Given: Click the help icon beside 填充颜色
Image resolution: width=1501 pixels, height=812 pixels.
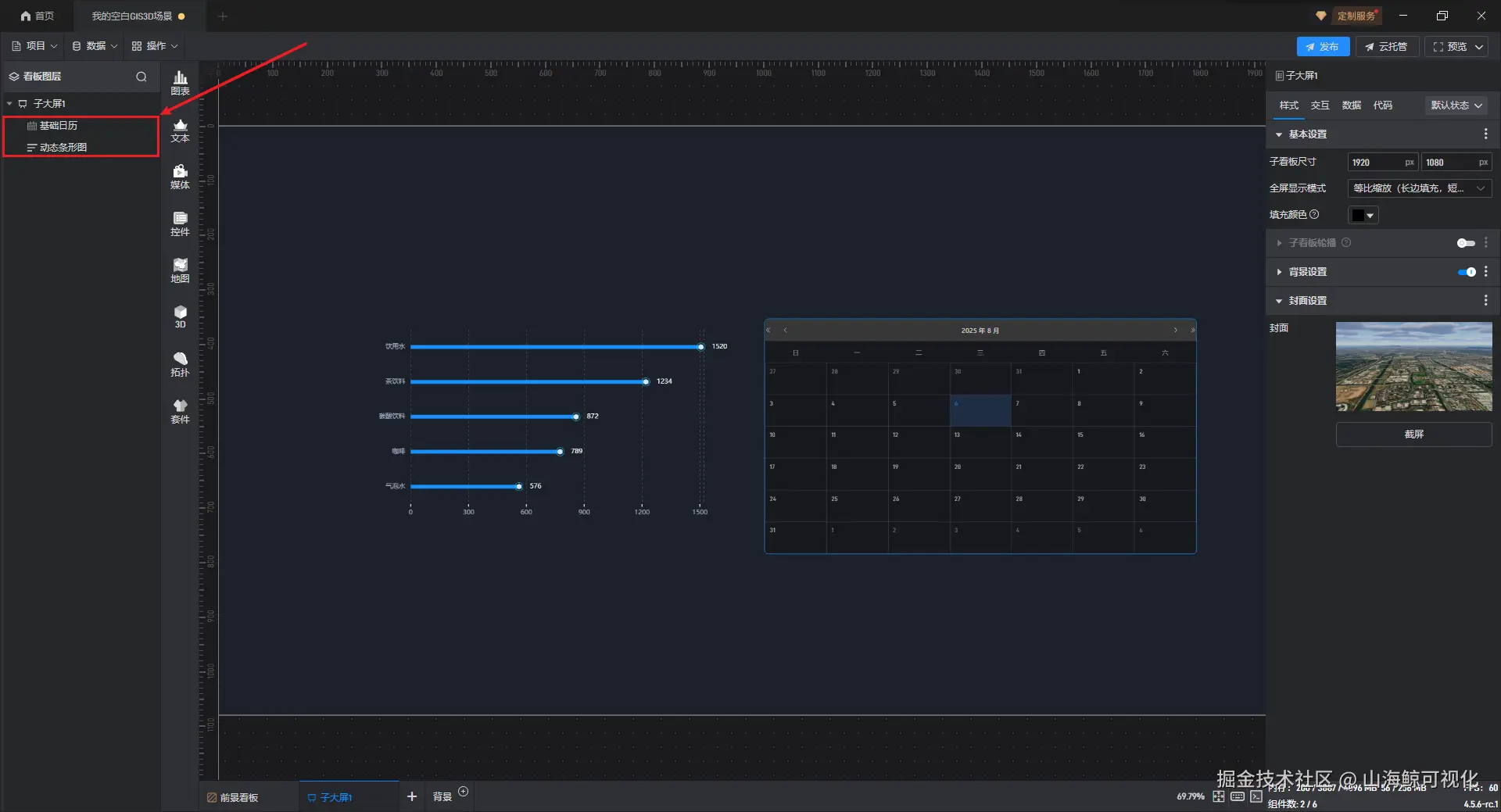Looking at the screenshot, I should pos(1314,214).
